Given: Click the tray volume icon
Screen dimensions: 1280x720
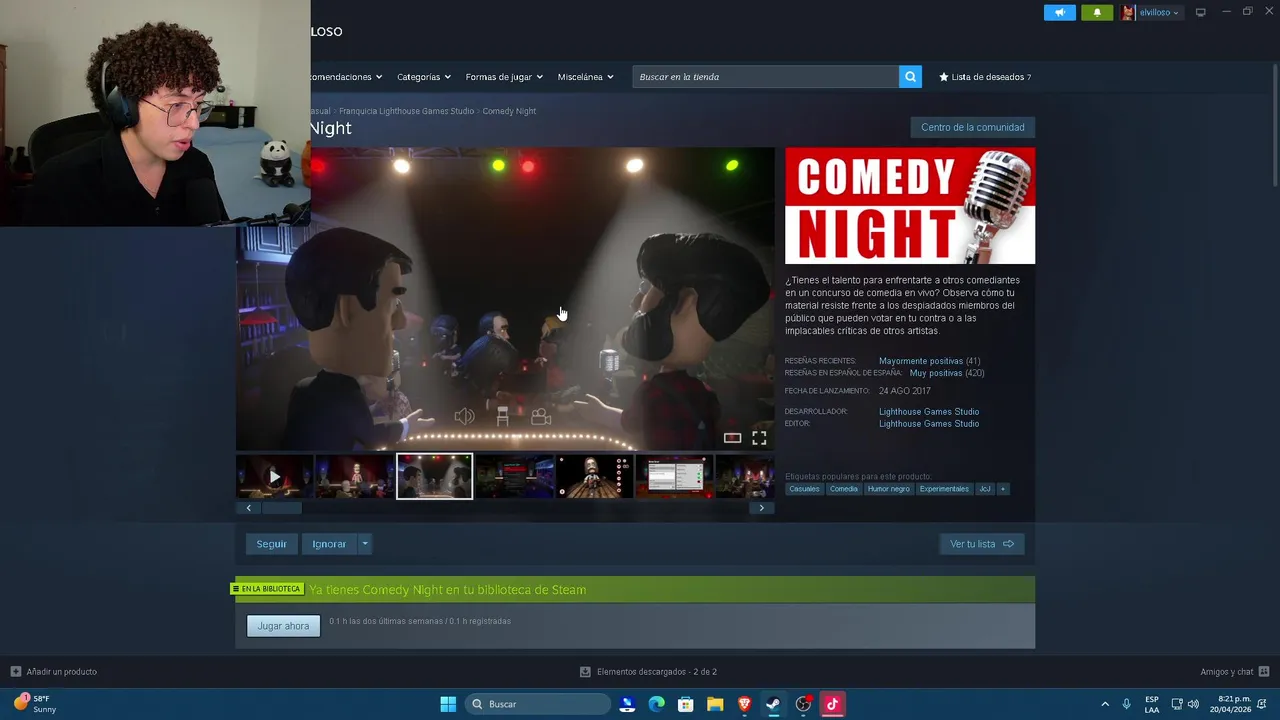Looking at the screenshot, I should [x=1193, y=704].
